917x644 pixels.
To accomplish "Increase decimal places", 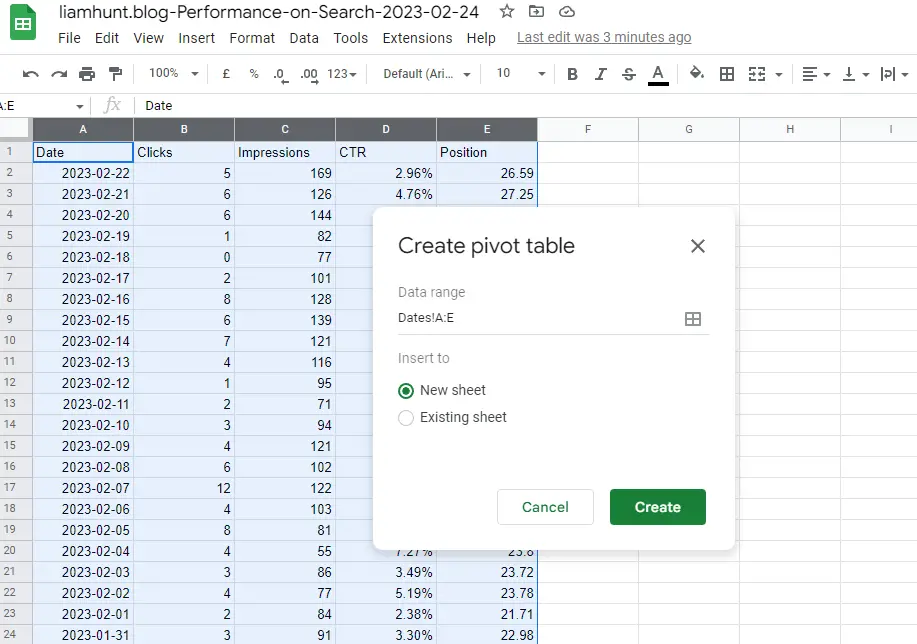I will pos(309,74).
